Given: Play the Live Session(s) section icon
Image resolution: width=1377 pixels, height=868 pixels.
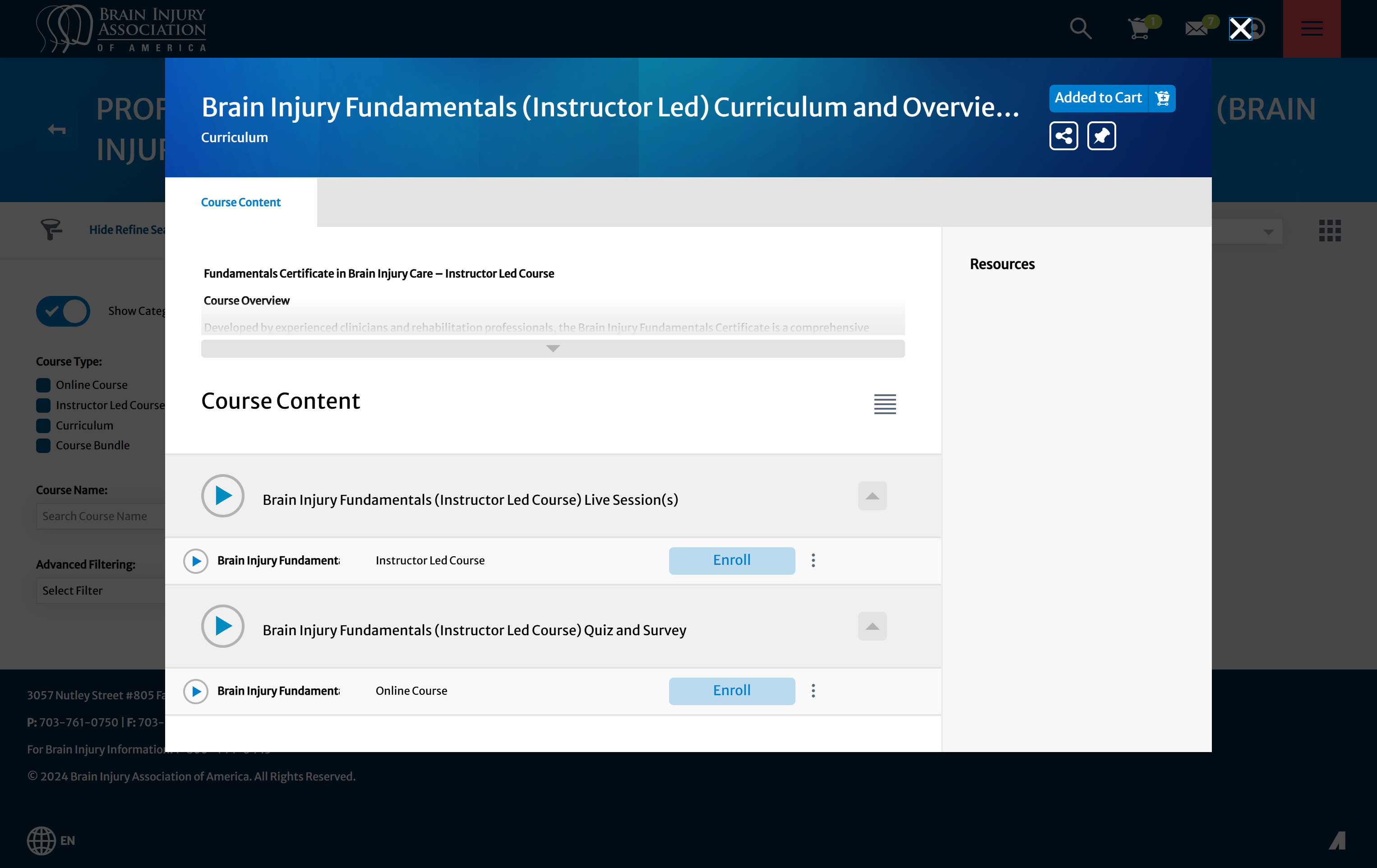Looking at the screenshot, I should [222, 496].
